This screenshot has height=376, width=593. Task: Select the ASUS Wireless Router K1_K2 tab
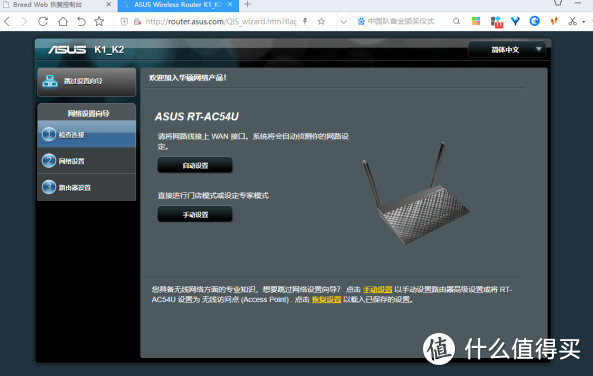(178, 5)
